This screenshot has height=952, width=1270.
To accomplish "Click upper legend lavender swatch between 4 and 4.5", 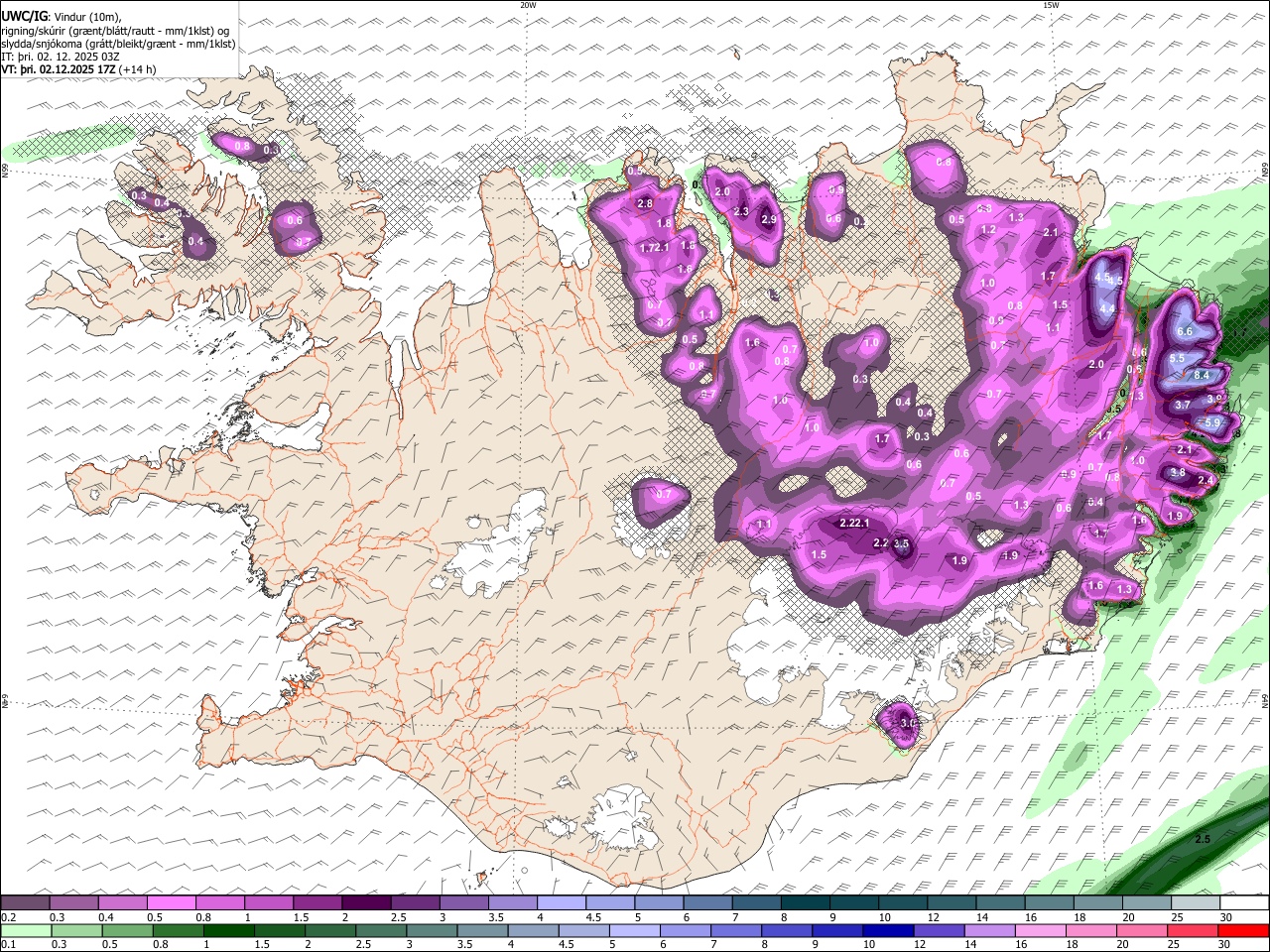I will point(561,903).
